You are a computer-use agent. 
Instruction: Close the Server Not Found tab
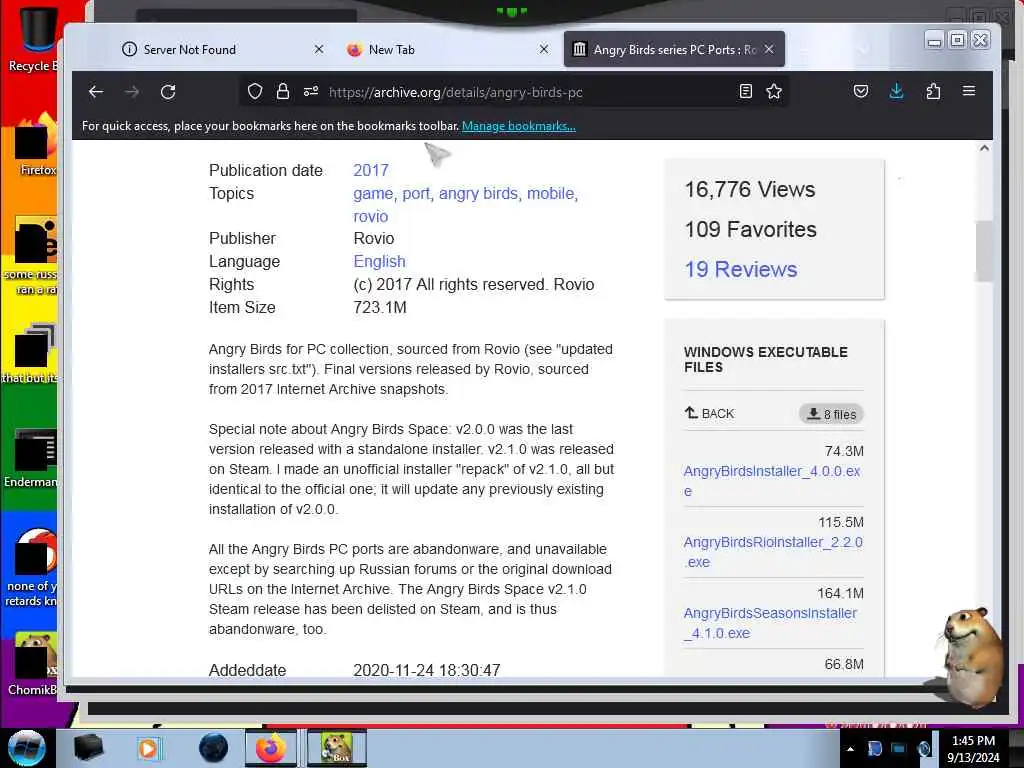tap(319, 49)
